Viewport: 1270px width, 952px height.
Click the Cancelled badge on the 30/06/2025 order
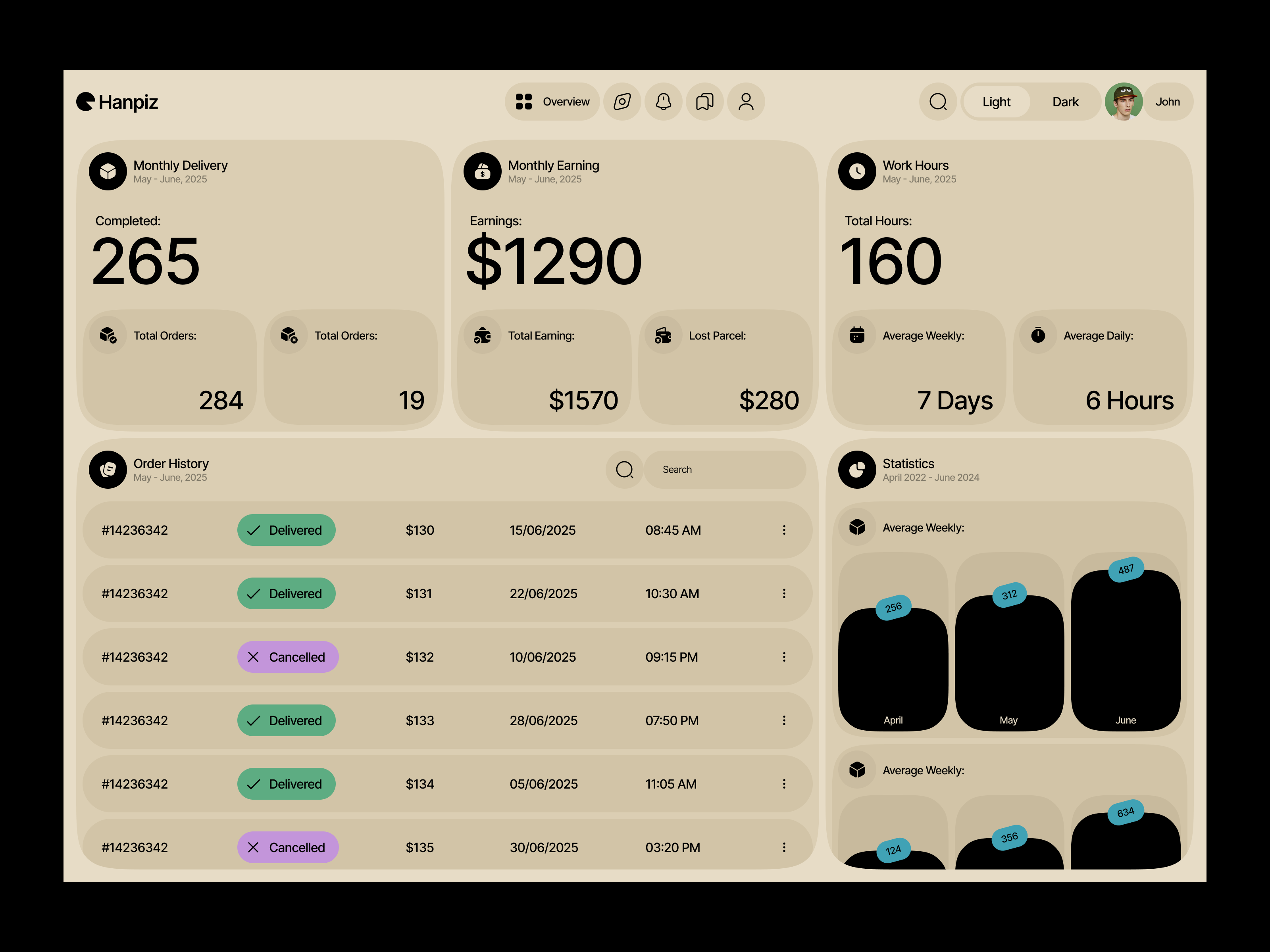click(x=288, y=847)
